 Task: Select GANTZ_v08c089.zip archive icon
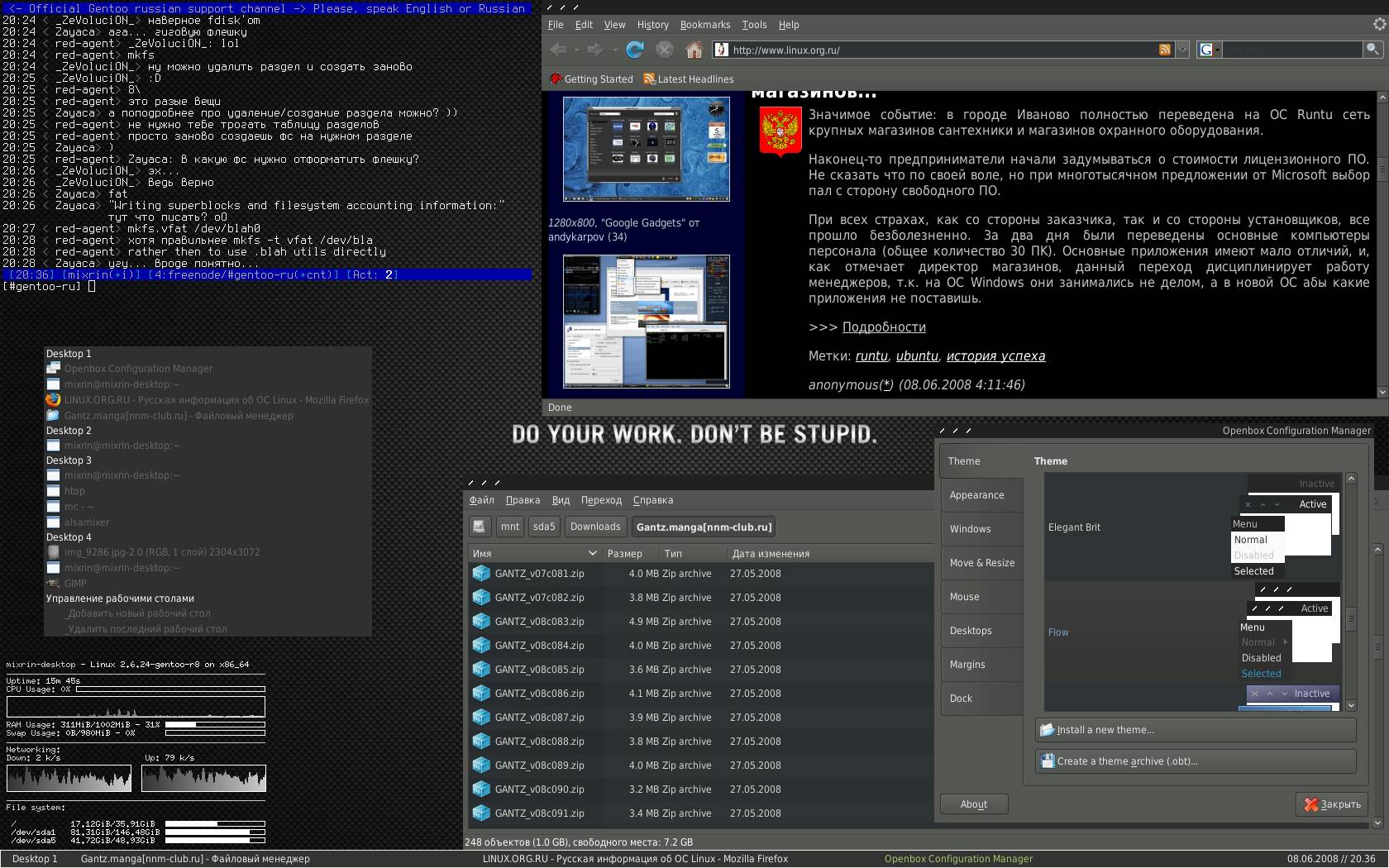coord(481,765)
